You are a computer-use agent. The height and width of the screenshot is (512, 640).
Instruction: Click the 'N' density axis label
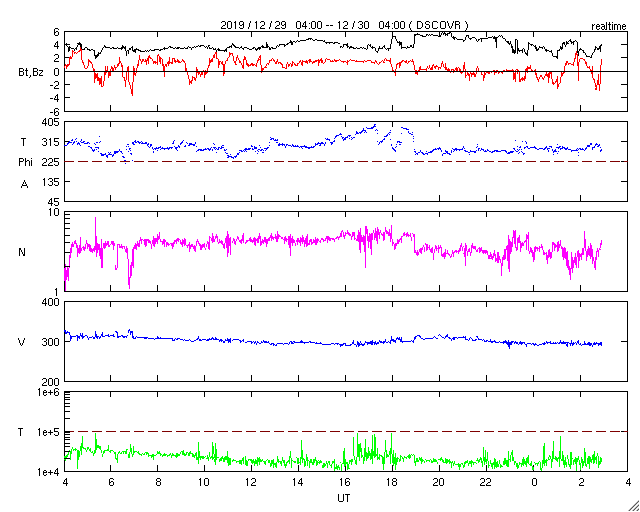point(22,252)
